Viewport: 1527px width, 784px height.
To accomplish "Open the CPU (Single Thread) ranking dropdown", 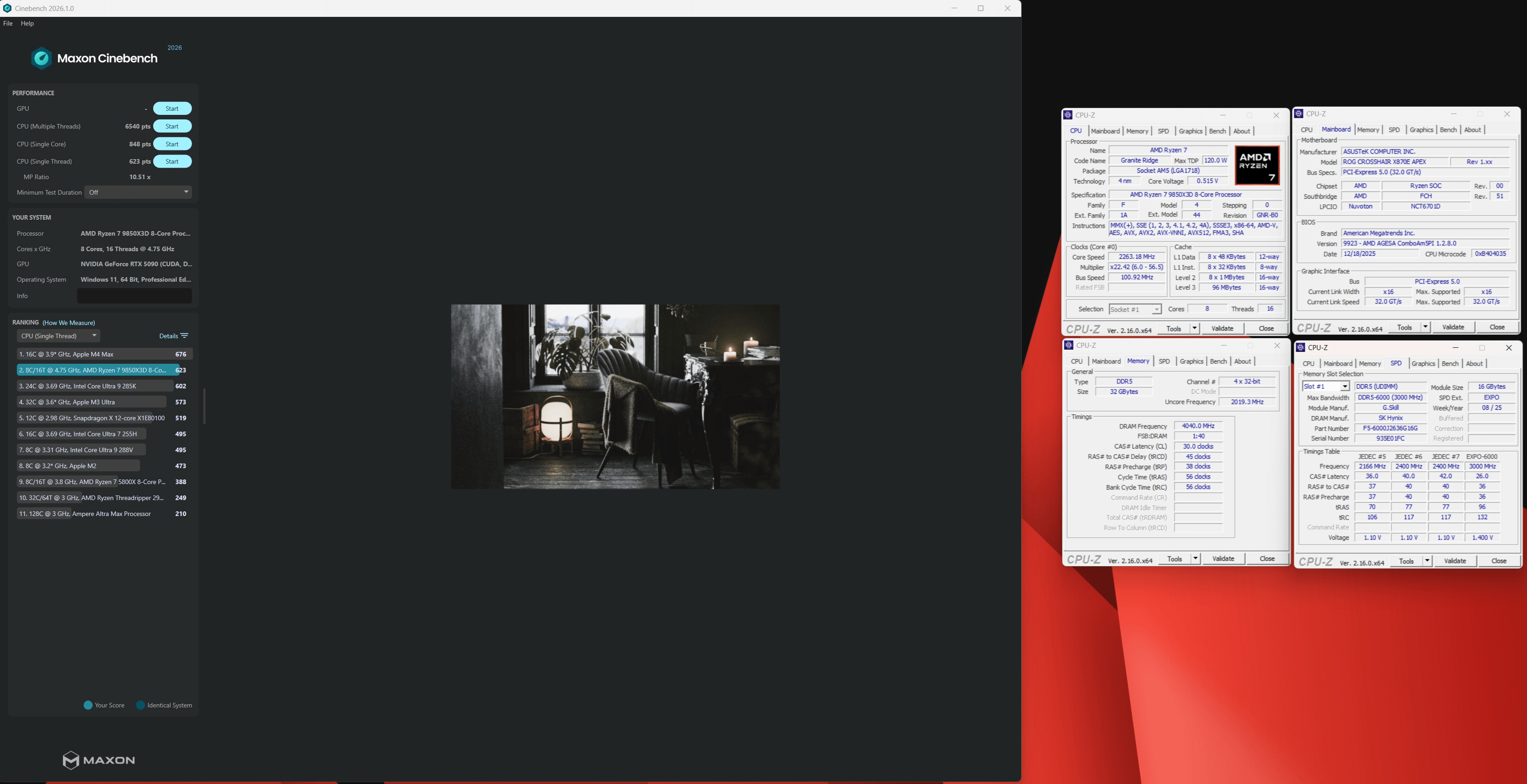I will 58,336.
